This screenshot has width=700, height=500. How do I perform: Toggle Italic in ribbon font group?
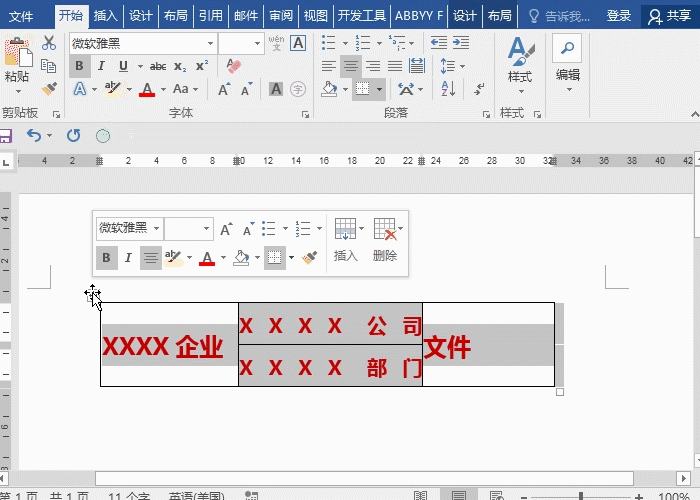tap(101, 66)
